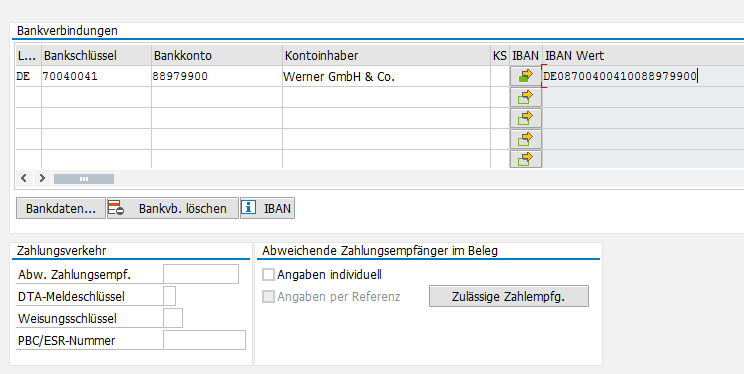Focus the Abw. Zahlungsempf. input field
This screenshot has height=374, width=744.
click(x=201, y=274)
